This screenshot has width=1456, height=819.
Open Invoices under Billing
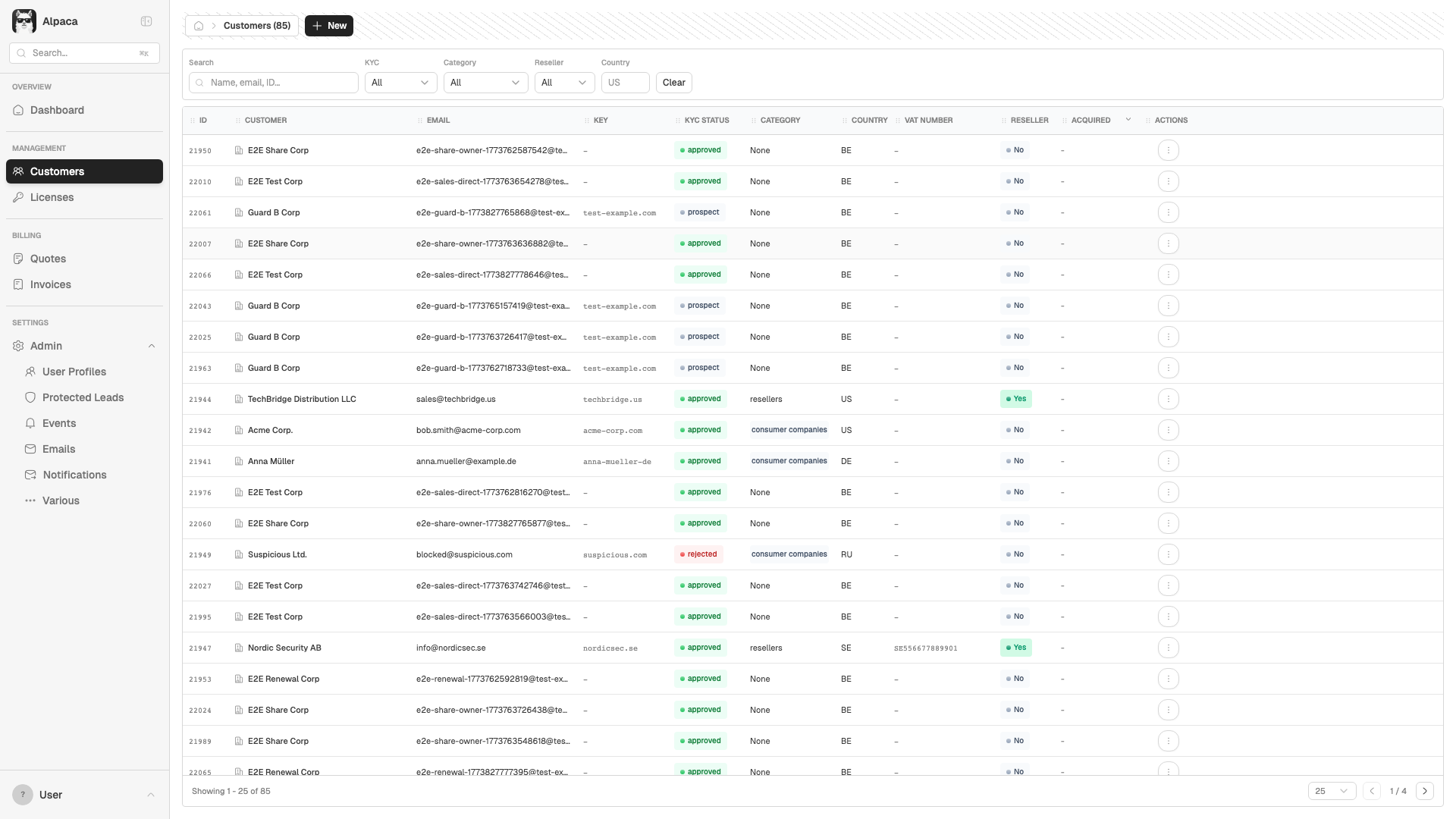click(x=50, y=284)
